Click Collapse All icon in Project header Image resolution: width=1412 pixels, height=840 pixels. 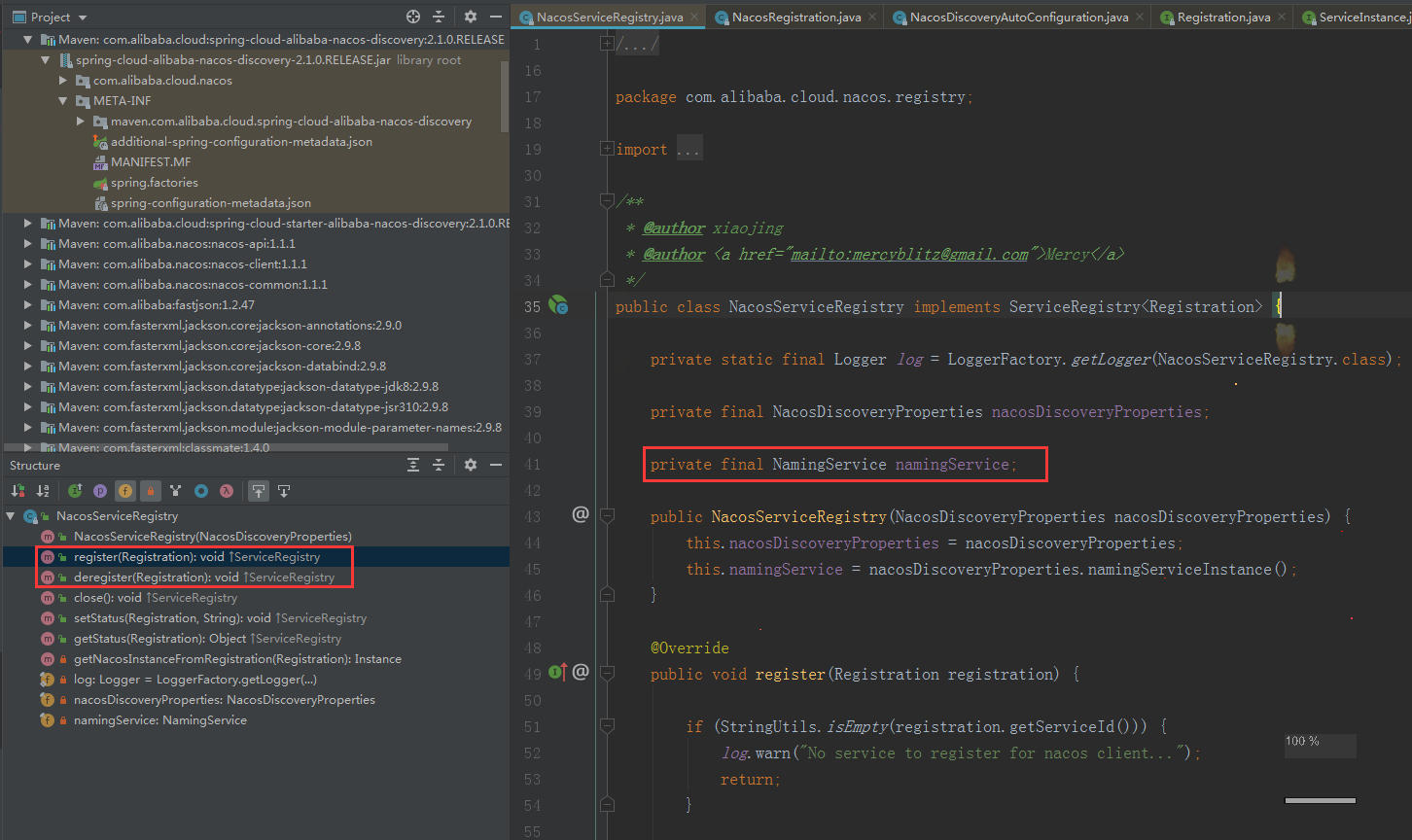[439, 17]
